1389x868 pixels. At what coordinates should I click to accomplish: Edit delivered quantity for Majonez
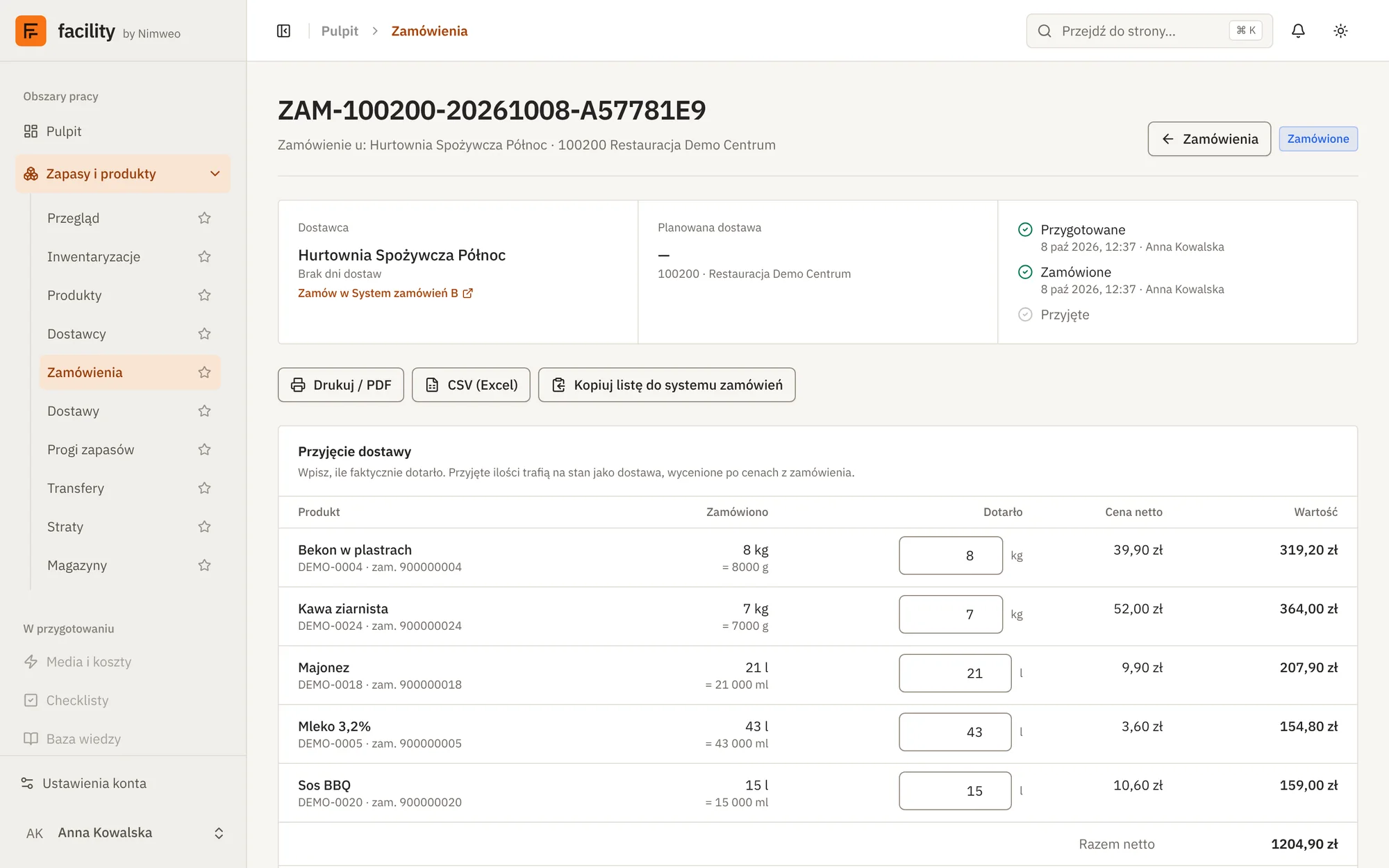[955, 673]
